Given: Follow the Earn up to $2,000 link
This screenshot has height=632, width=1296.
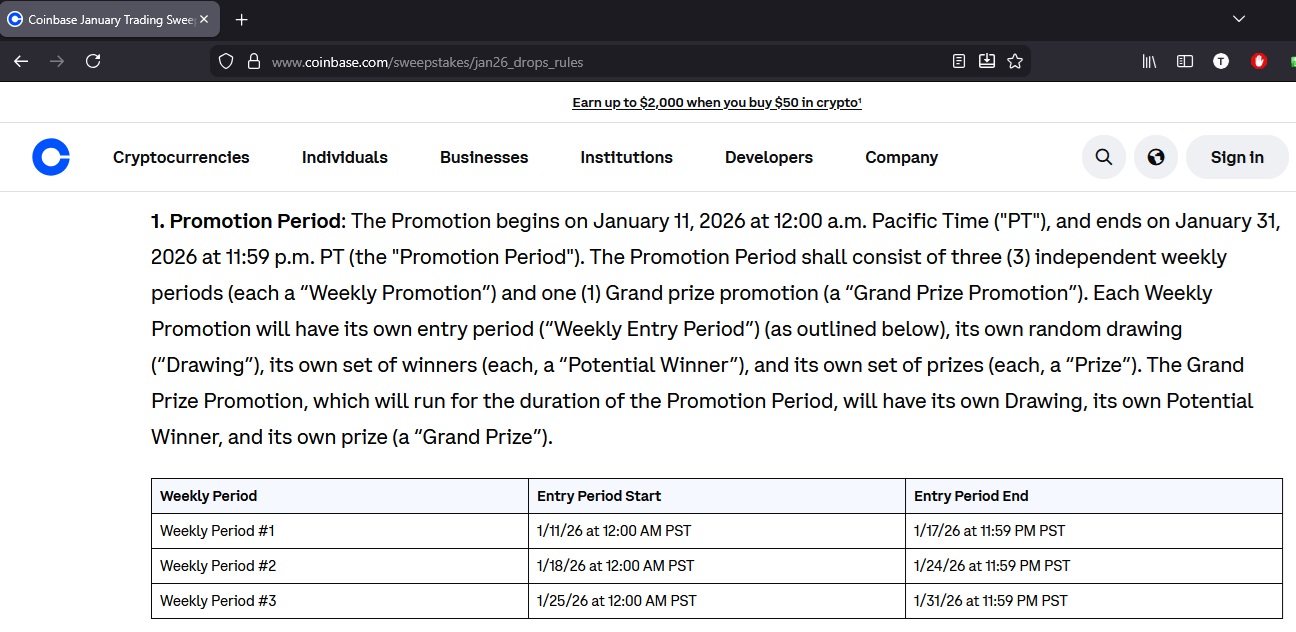Looking at the screenshot, I should coord(716,102).
